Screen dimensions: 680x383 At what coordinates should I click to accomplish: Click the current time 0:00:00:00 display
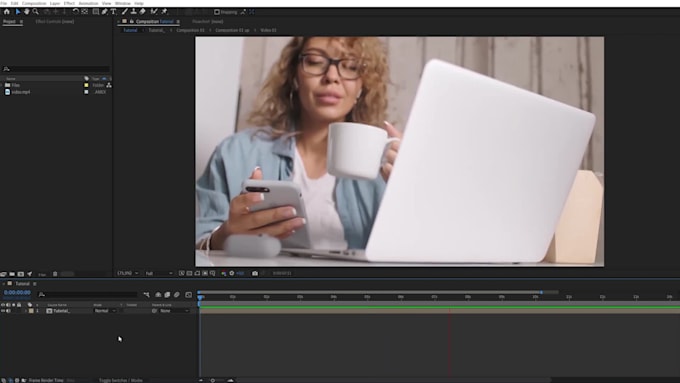17,293
